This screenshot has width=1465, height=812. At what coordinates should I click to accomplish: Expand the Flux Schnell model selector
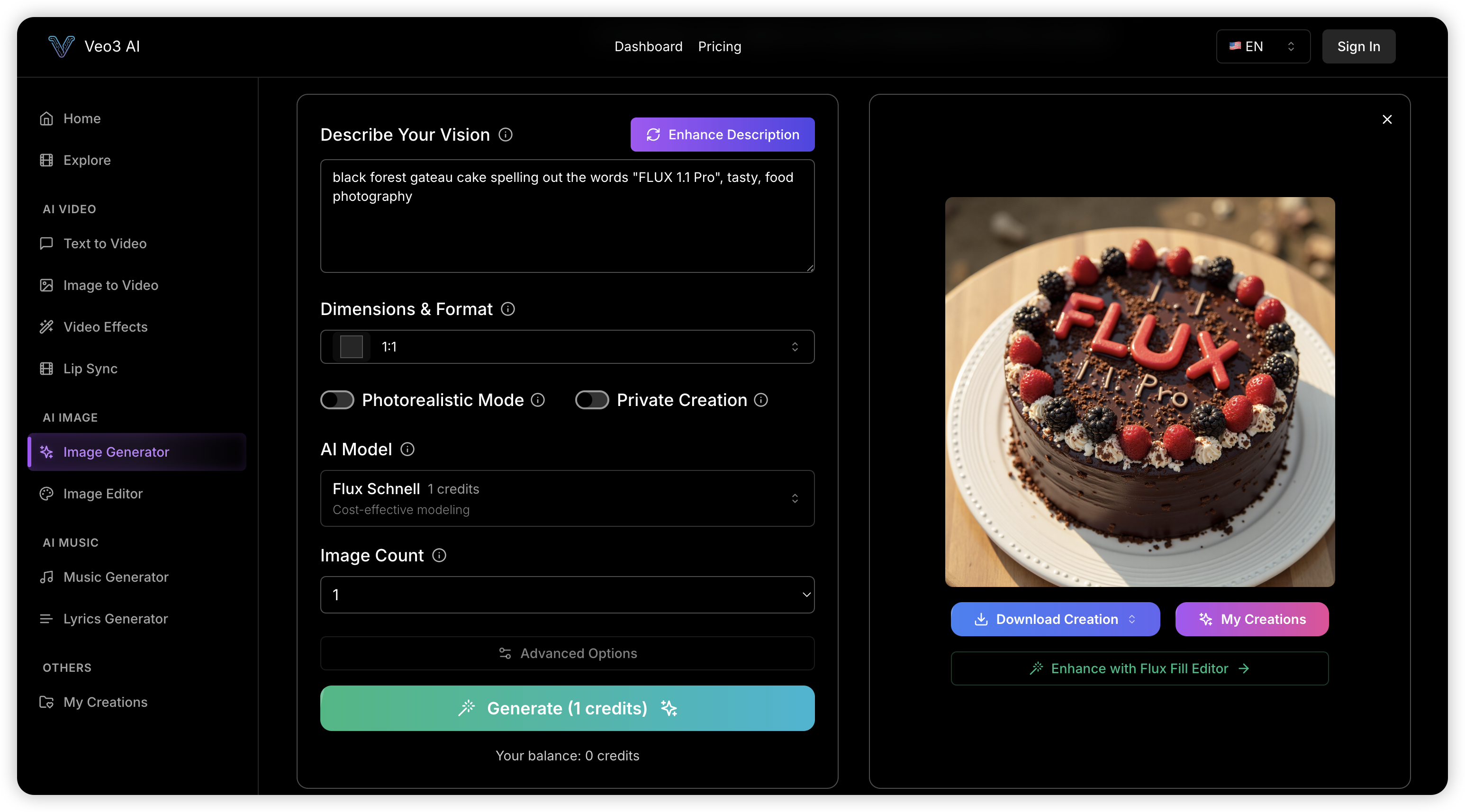(567, 498)
